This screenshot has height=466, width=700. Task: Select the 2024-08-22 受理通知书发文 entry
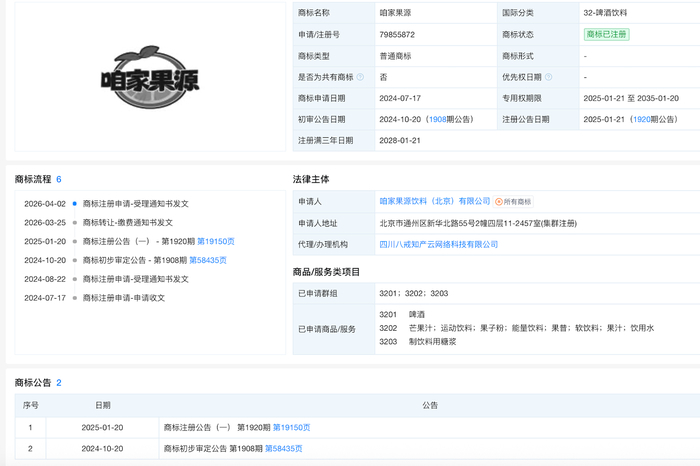[135, 279]
